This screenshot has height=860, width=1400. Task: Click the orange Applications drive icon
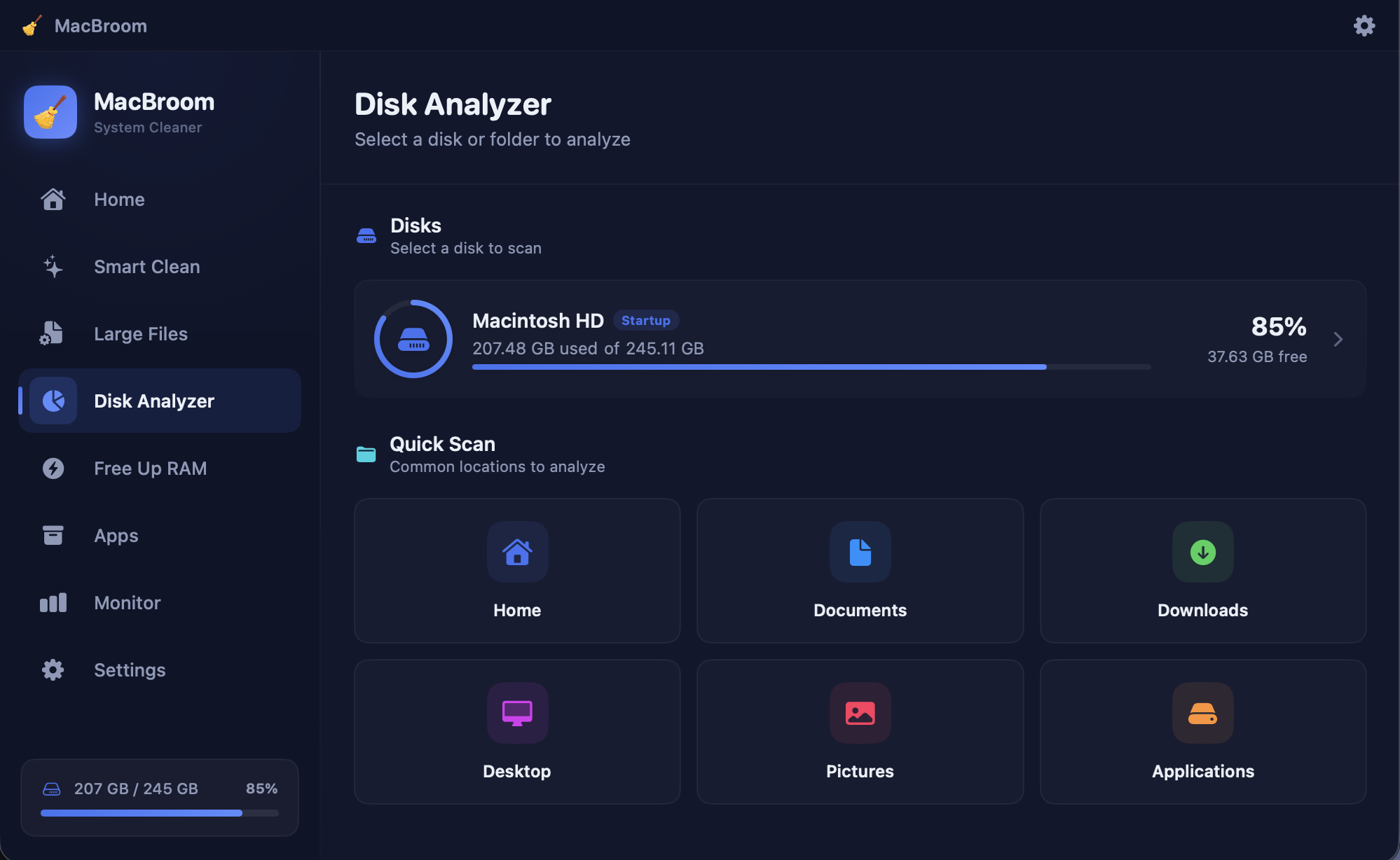[x=1203, y=713]
